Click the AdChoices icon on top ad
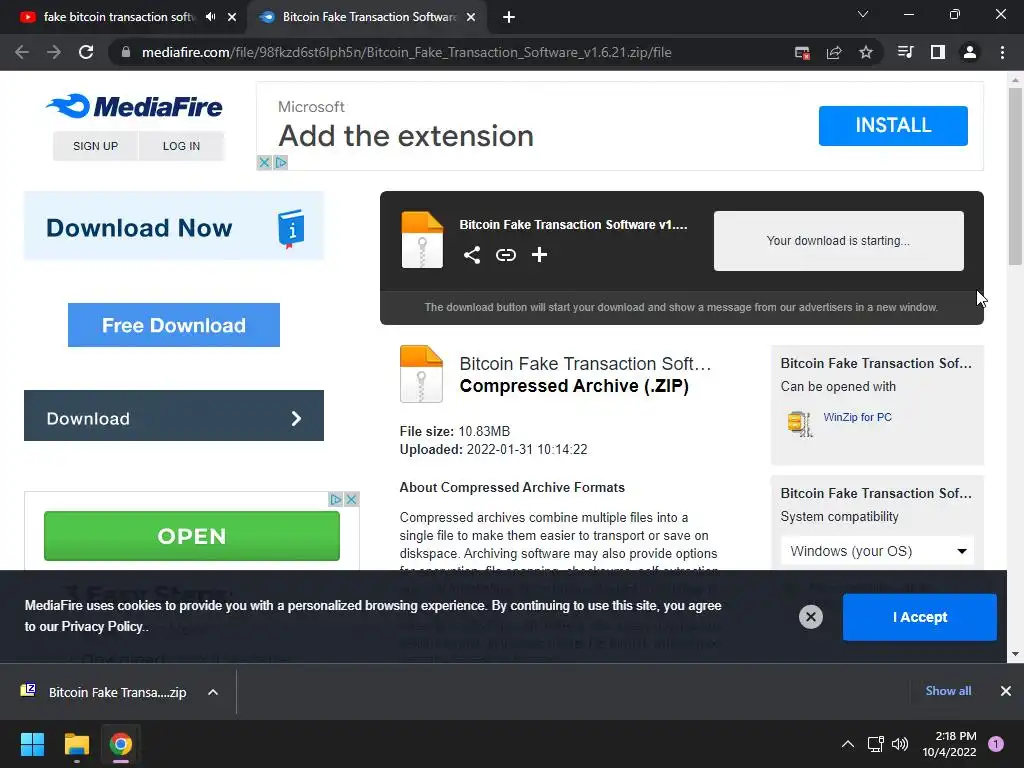 pos(281,162)
